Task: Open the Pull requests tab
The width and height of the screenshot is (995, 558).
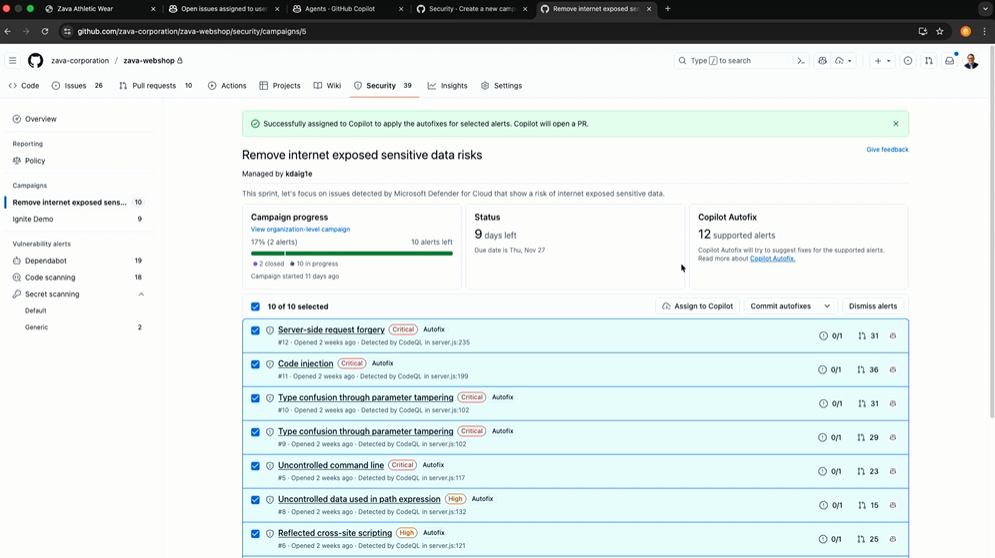Action: pos(155,86)
